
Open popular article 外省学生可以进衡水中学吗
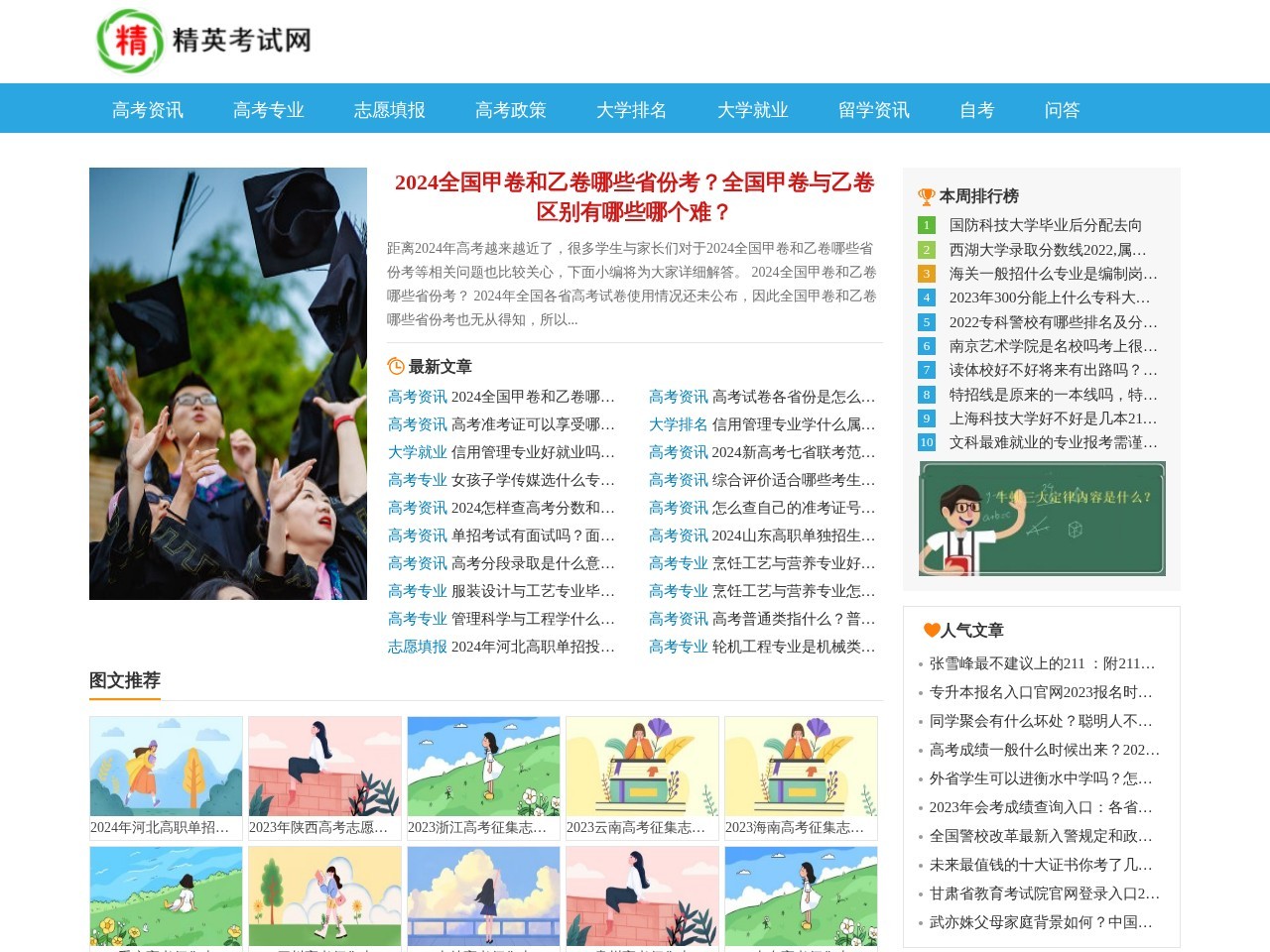(x=1042, y=778)
